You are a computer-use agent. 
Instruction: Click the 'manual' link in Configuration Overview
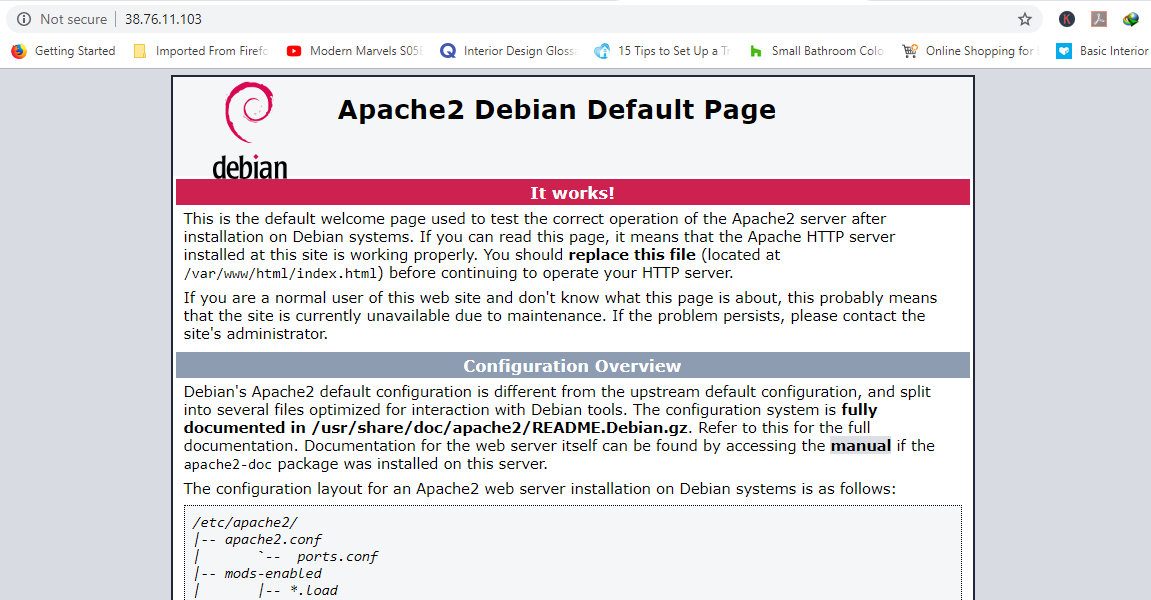[x=860, y=446]
